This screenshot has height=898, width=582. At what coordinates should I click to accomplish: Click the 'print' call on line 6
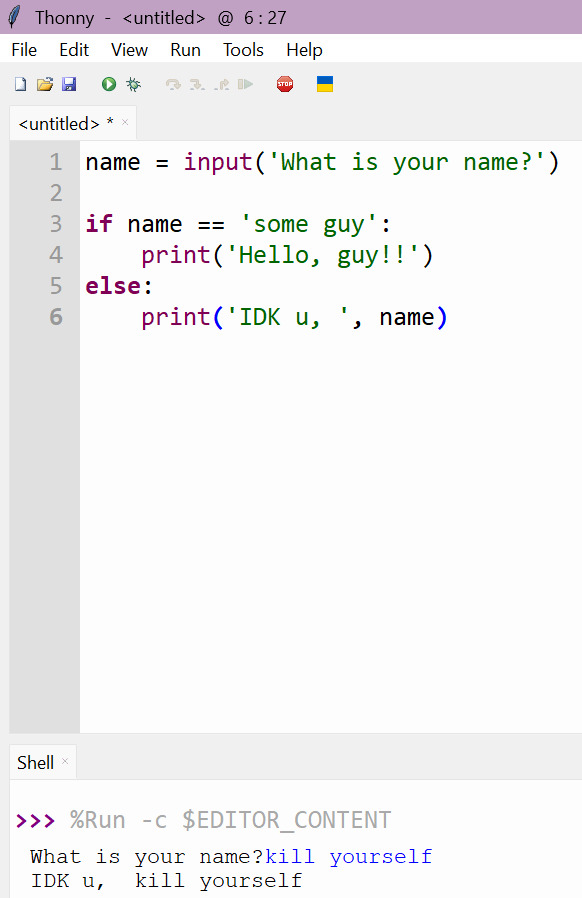click(176, 317)
